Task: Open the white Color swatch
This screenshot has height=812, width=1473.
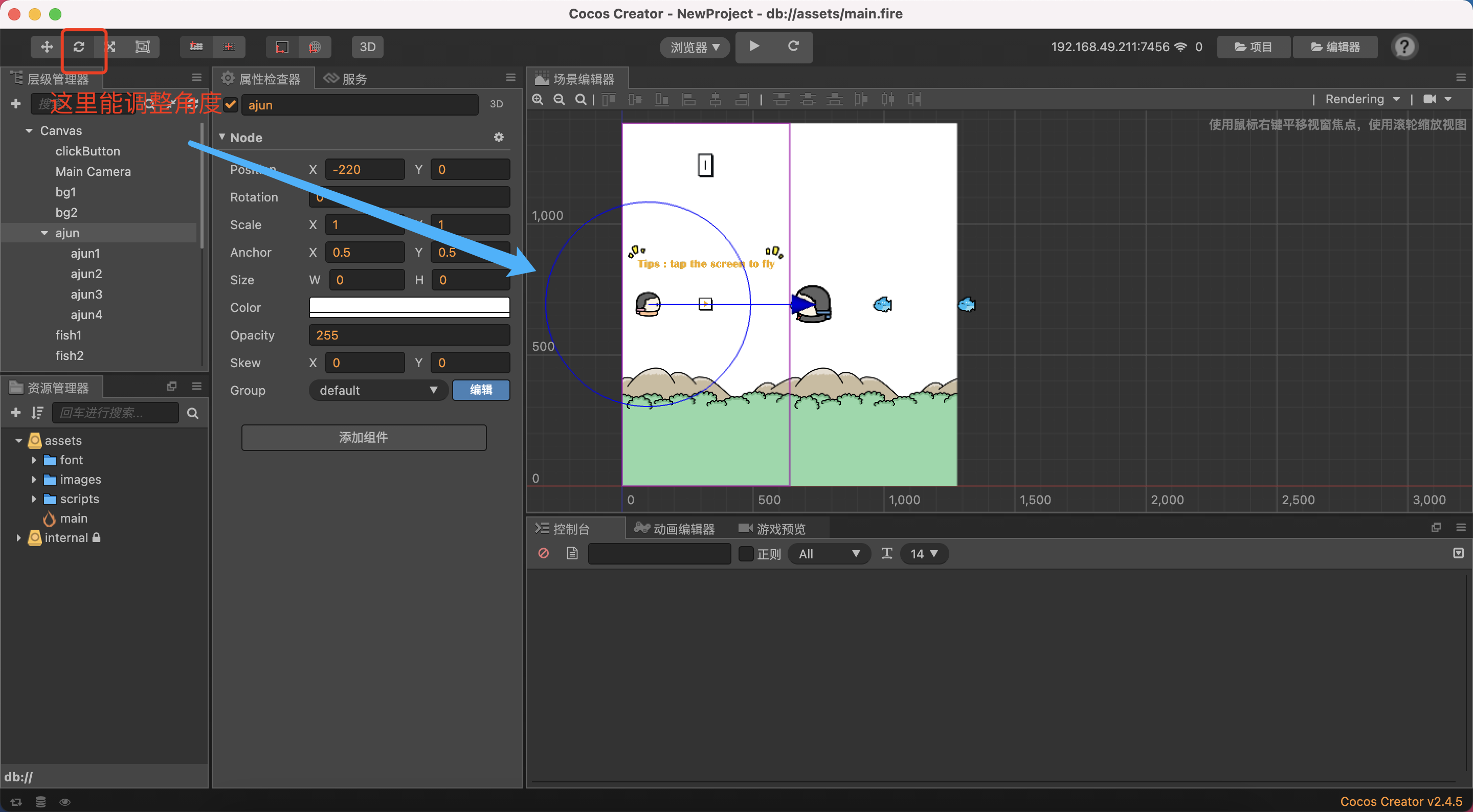Action: click(x=409, y=307)
